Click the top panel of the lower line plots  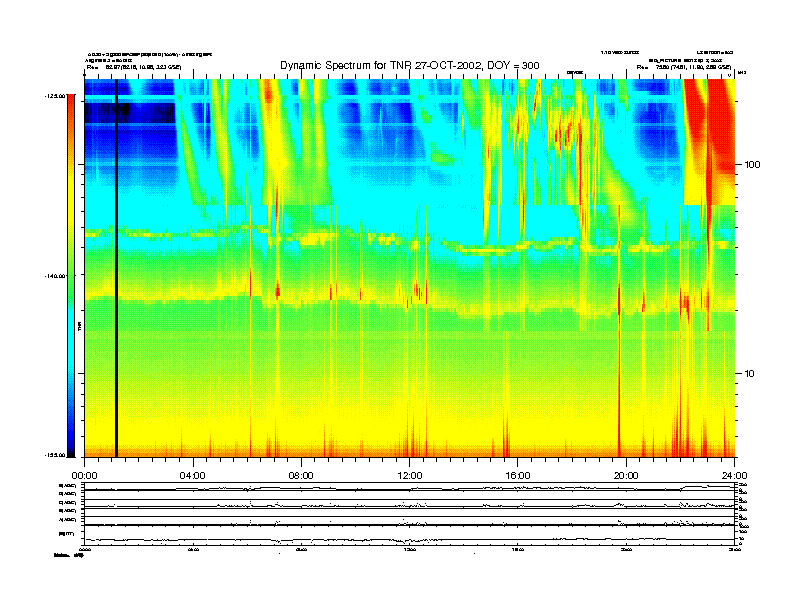tap(410, 487)
